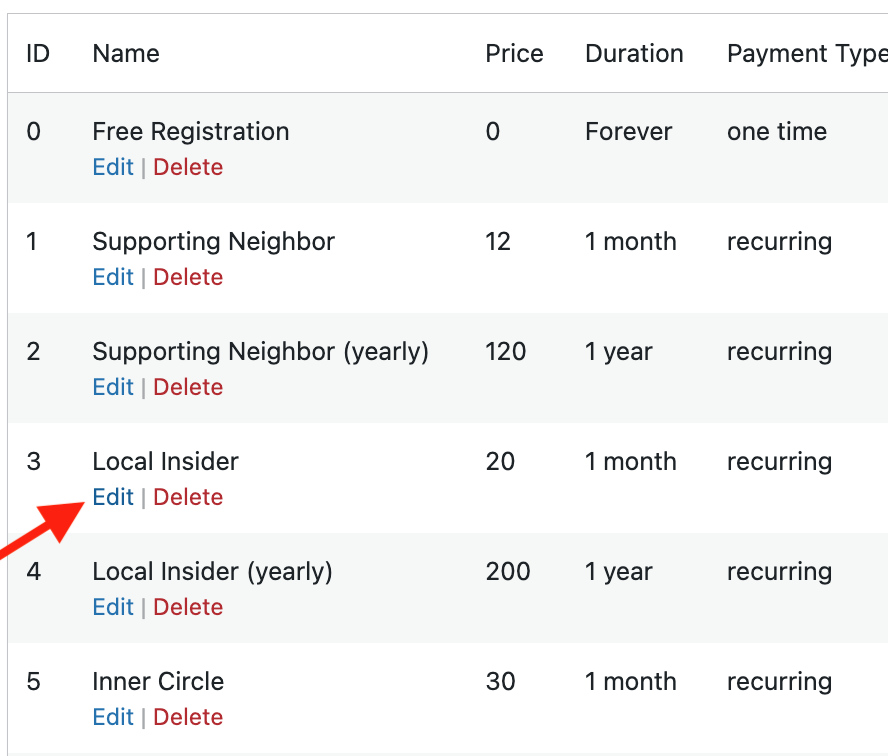Delete the Local Insider monthly level
Viewport: 888px width, 756px height.
188,497
